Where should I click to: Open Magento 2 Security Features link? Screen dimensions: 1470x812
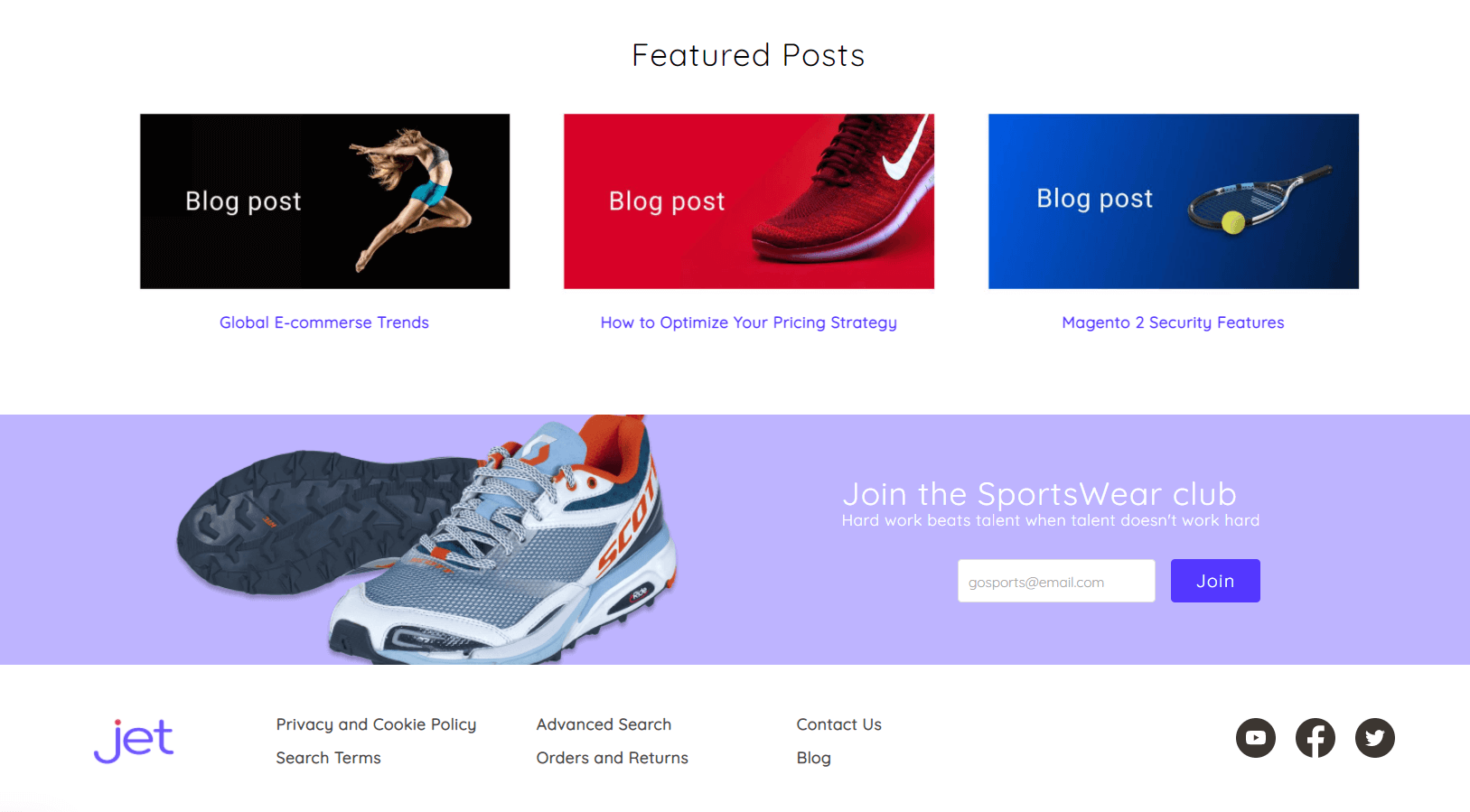click(x=1173, y=322)
